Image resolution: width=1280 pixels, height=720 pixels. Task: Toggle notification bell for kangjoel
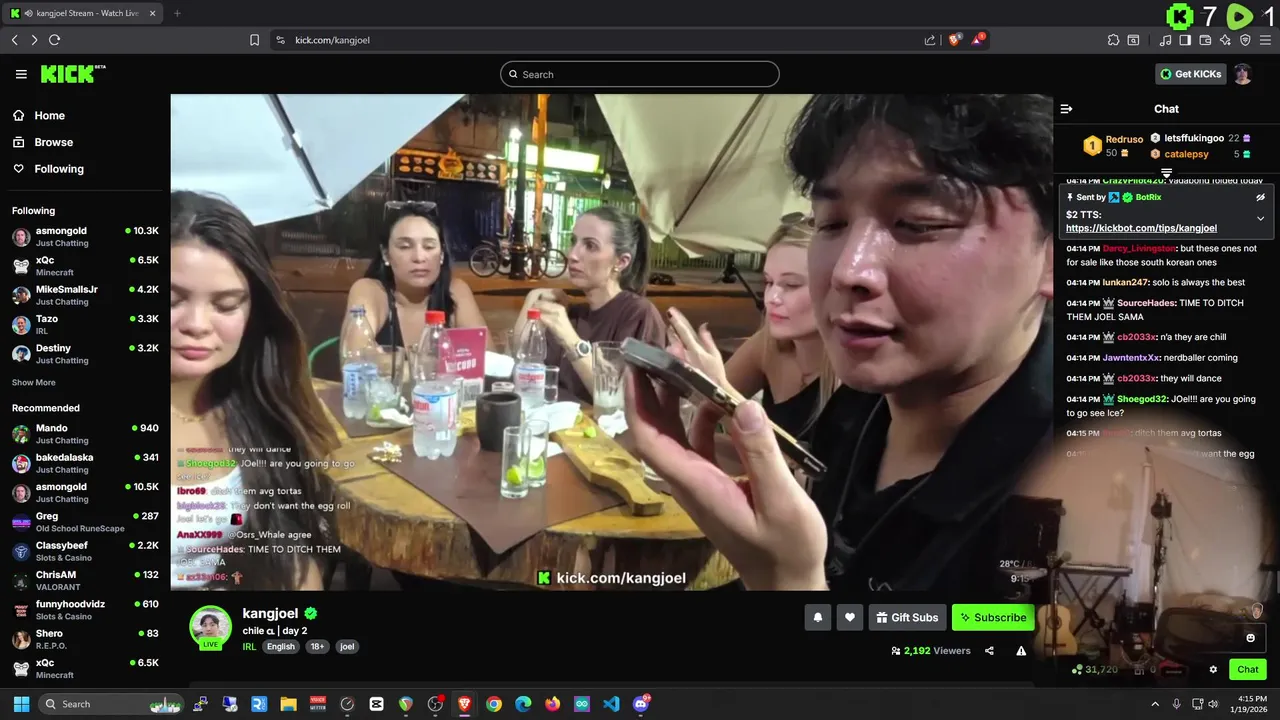click(817, 618)
